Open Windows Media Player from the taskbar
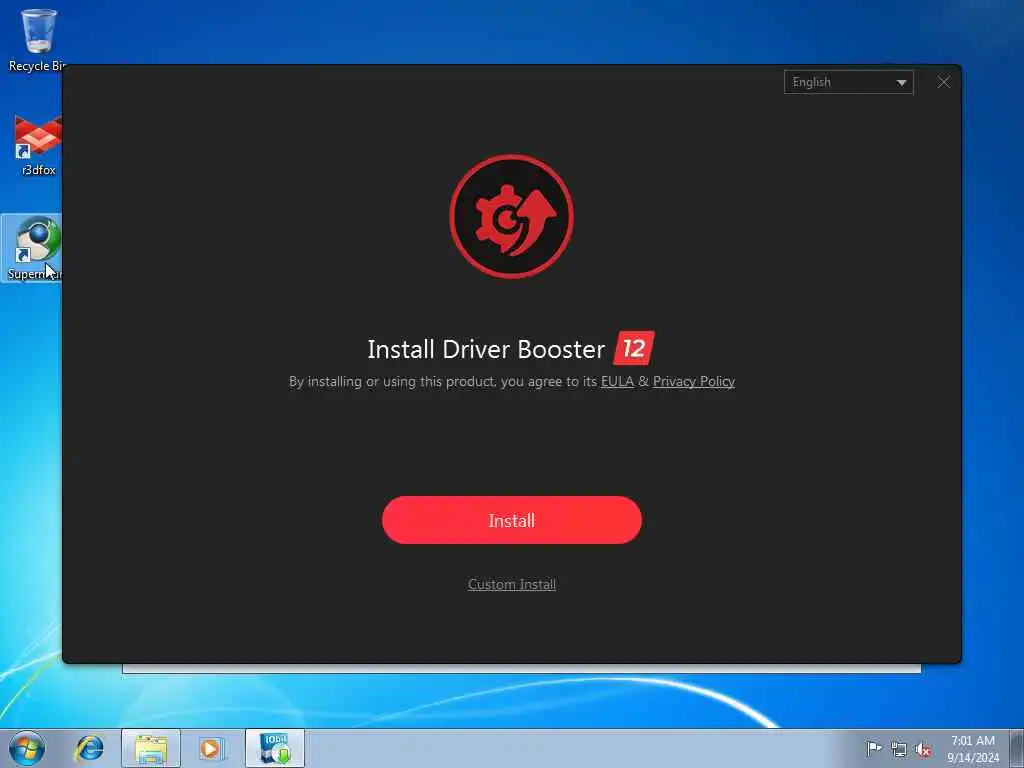Viewport: 1024px width, 768px height. pos(211,748)
